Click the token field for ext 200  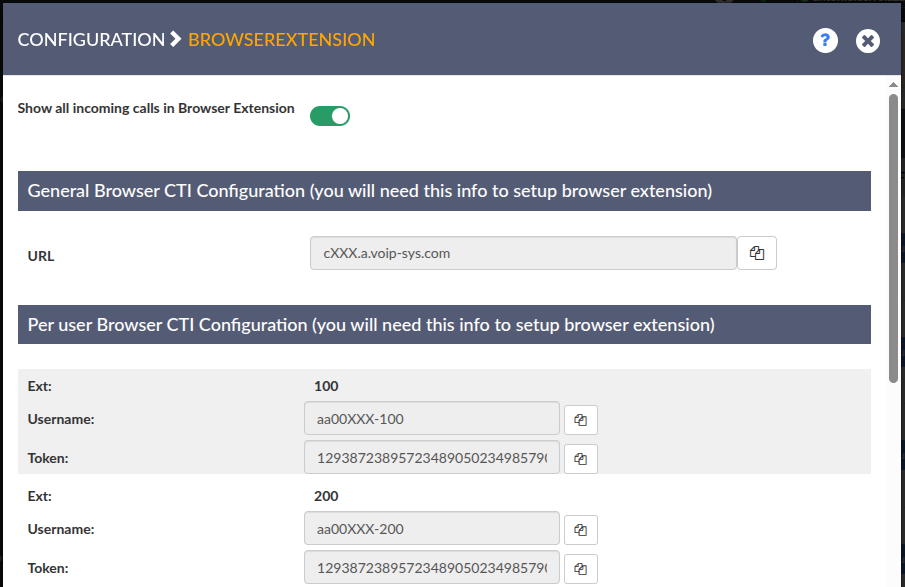pos(431,568)
